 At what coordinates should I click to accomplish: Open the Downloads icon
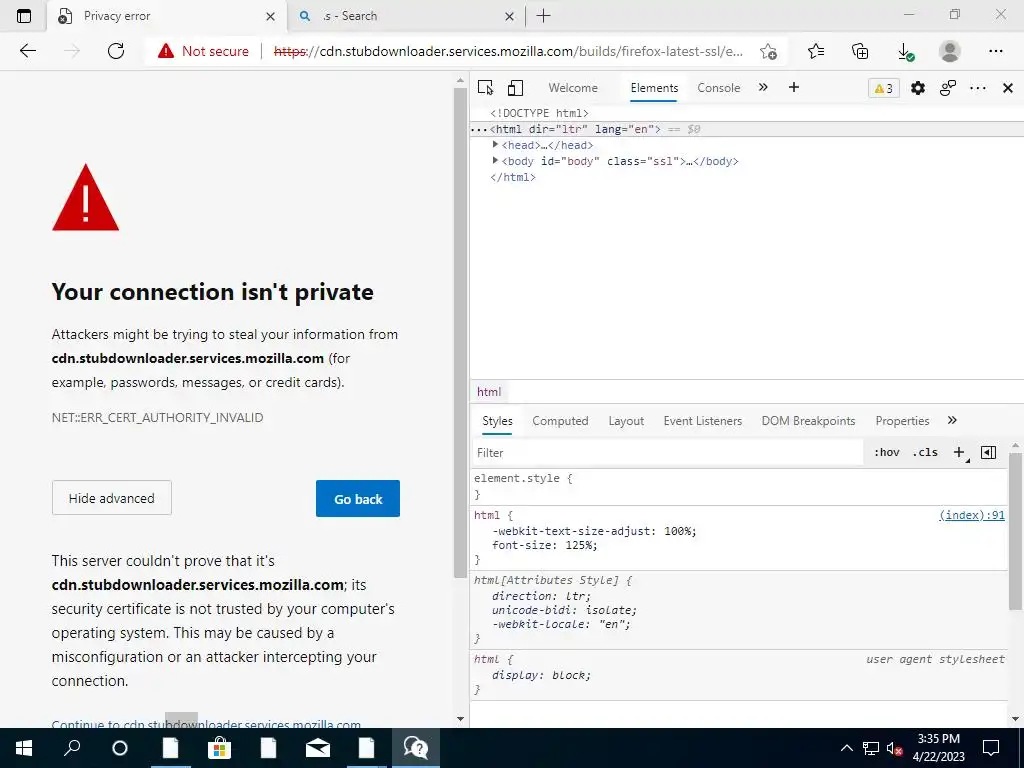click(x=905, y=51)
